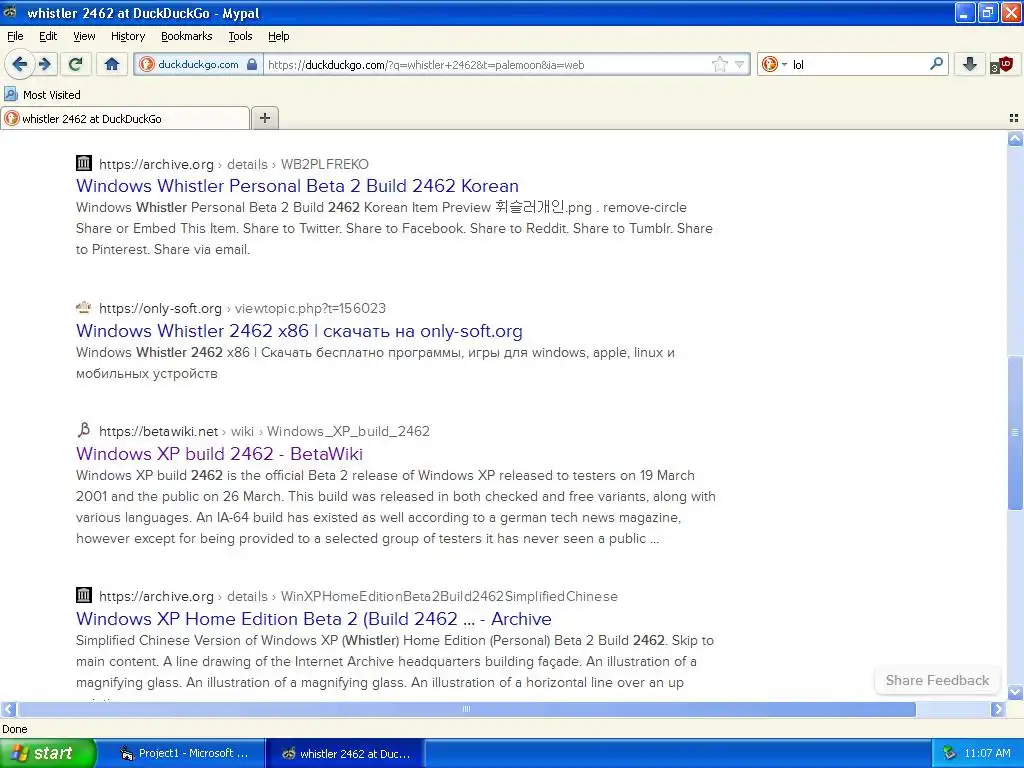Image resolution: width=1024 pixels, height=768 pixels.
Task: Open 'Windows XP Home Edition Beta 2' Archive result
Action: (313, 618)
